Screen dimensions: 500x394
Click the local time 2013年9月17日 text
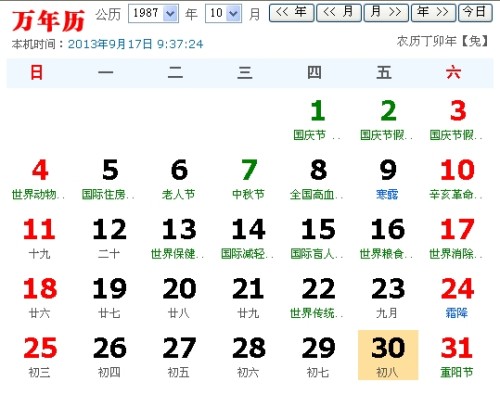[x=135, y=44]
